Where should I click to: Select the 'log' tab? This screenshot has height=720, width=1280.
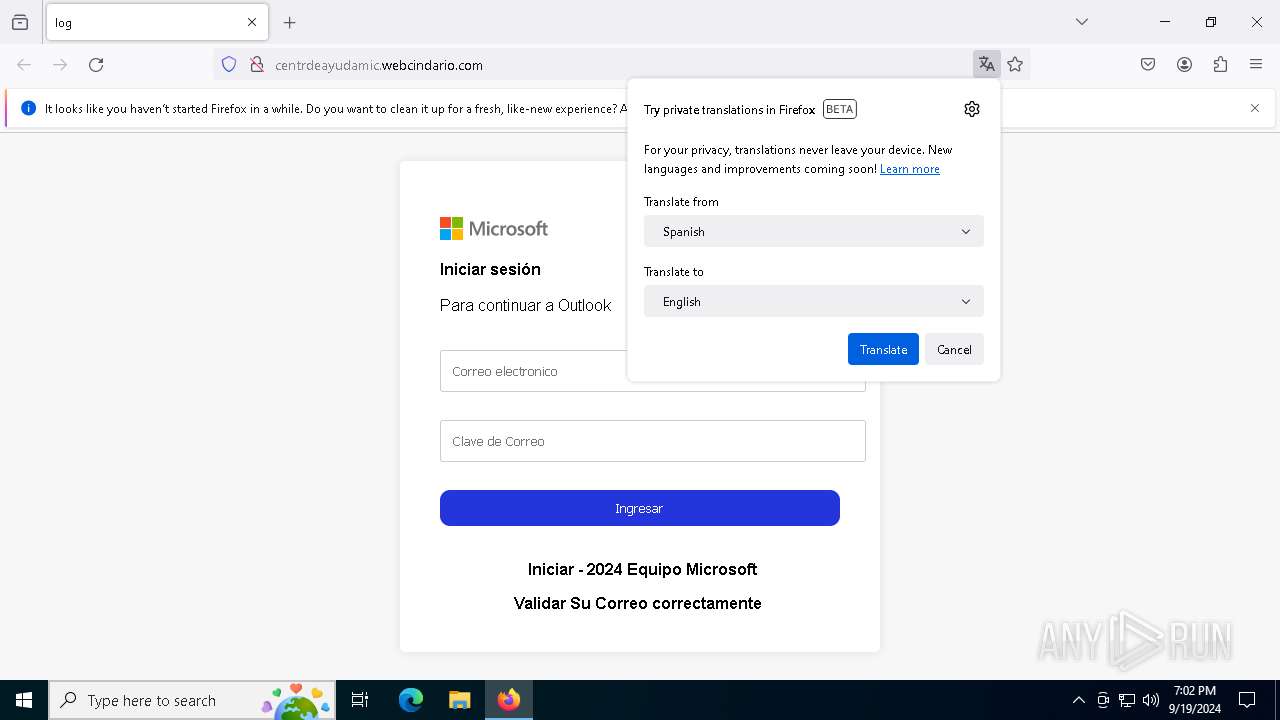(157, 22)
